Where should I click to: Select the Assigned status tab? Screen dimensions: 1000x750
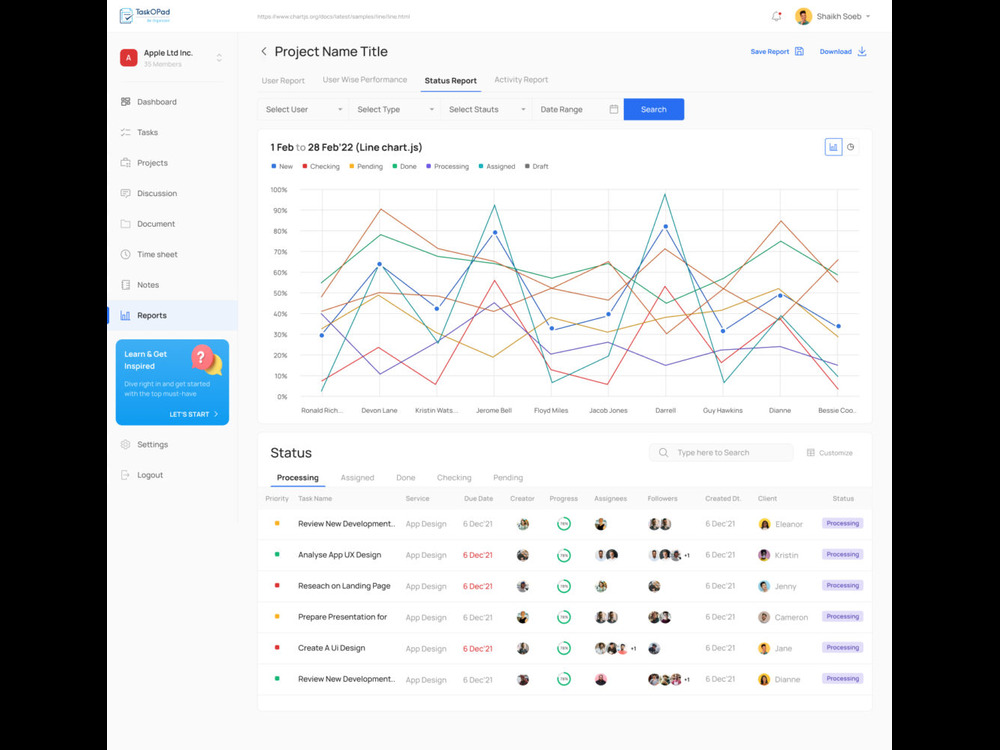click(357, 477)
